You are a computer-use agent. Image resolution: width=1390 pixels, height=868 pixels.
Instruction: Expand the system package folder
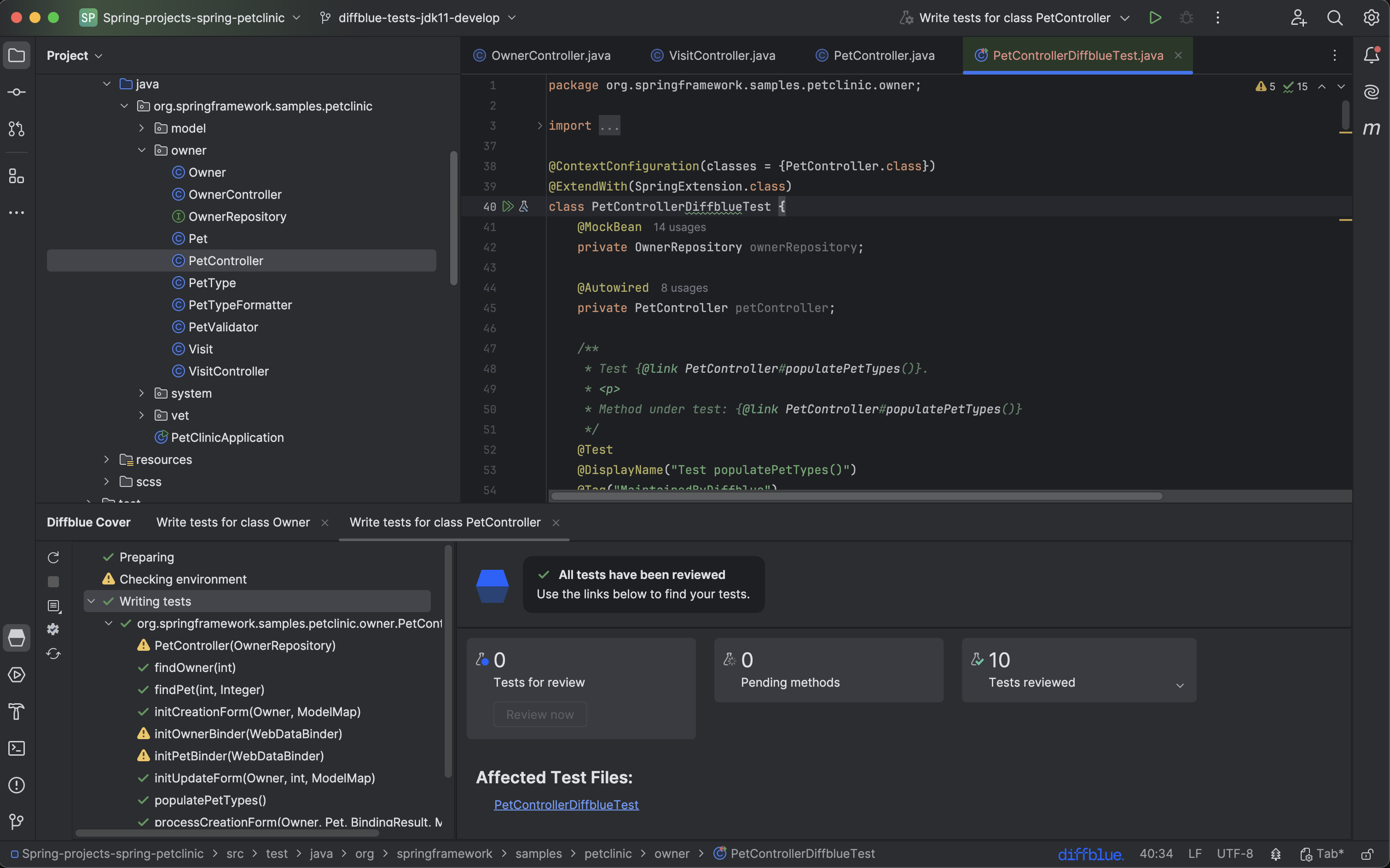point(141,393)
